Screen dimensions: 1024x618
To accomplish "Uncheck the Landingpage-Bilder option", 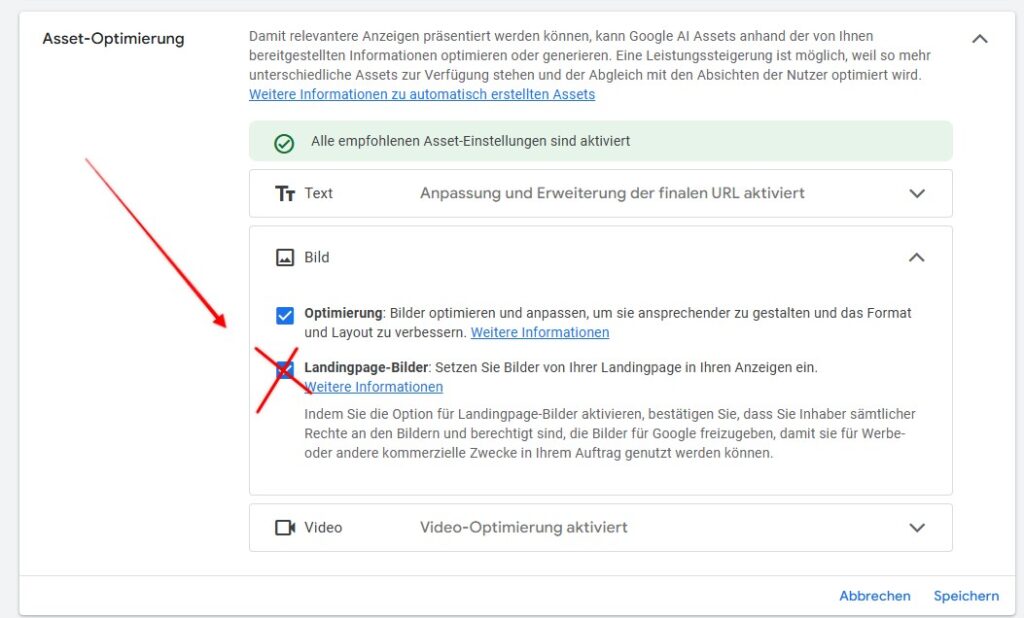I will (285, 369).
